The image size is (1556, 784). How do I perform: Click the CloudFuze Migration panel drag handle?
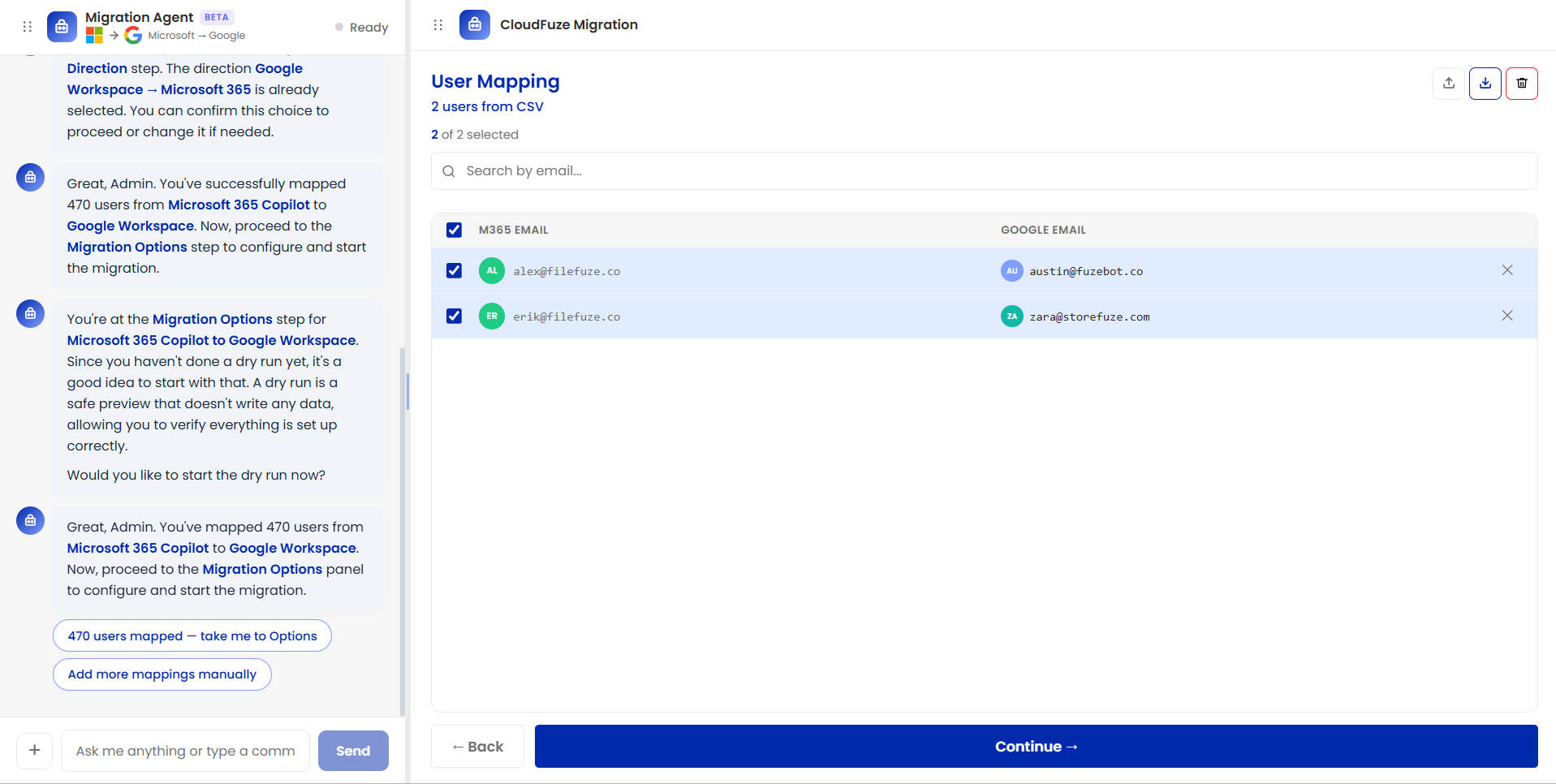coord(438,25)
